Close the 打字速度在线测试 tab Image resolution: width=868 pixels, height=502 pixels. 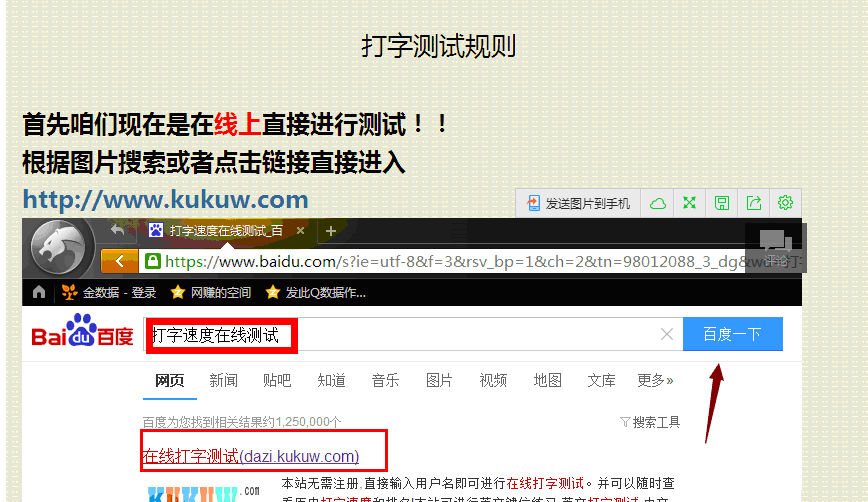(x=301, y=231)
